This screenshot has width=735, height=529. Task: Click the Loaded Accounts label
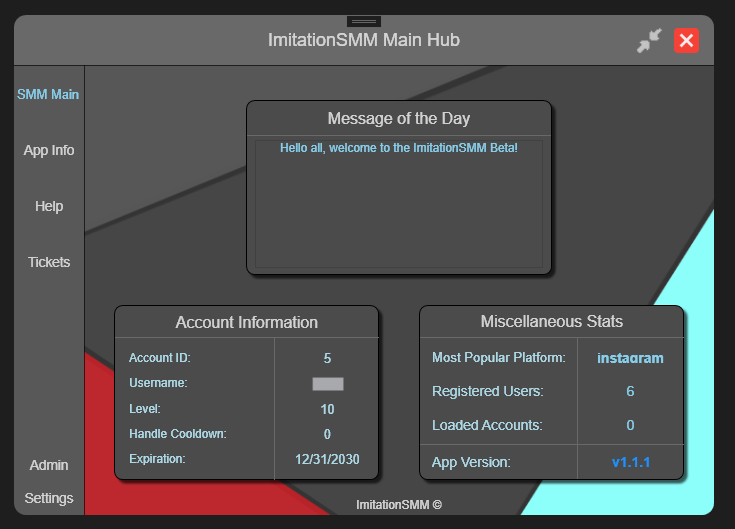(487, 425)
